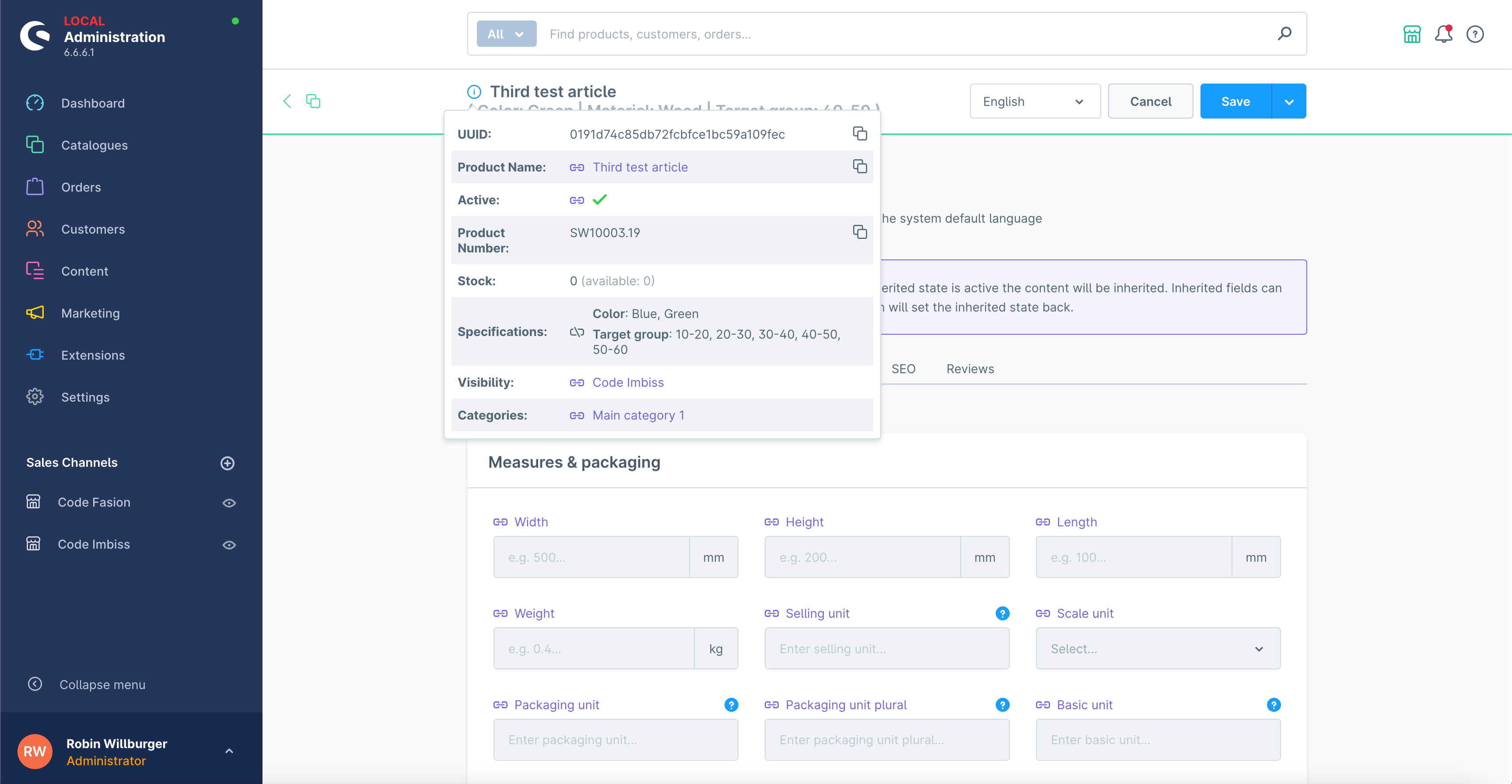Click the Cancel button
Image resolution: width=1512 pixels, height=784 pixels.
tap(1151, 101)
